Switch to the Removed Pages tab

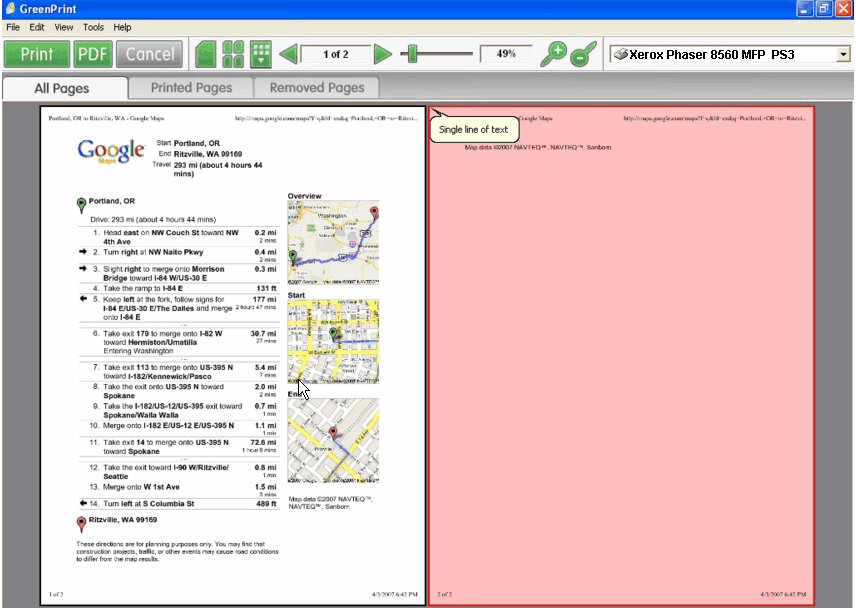pos(317,88)
